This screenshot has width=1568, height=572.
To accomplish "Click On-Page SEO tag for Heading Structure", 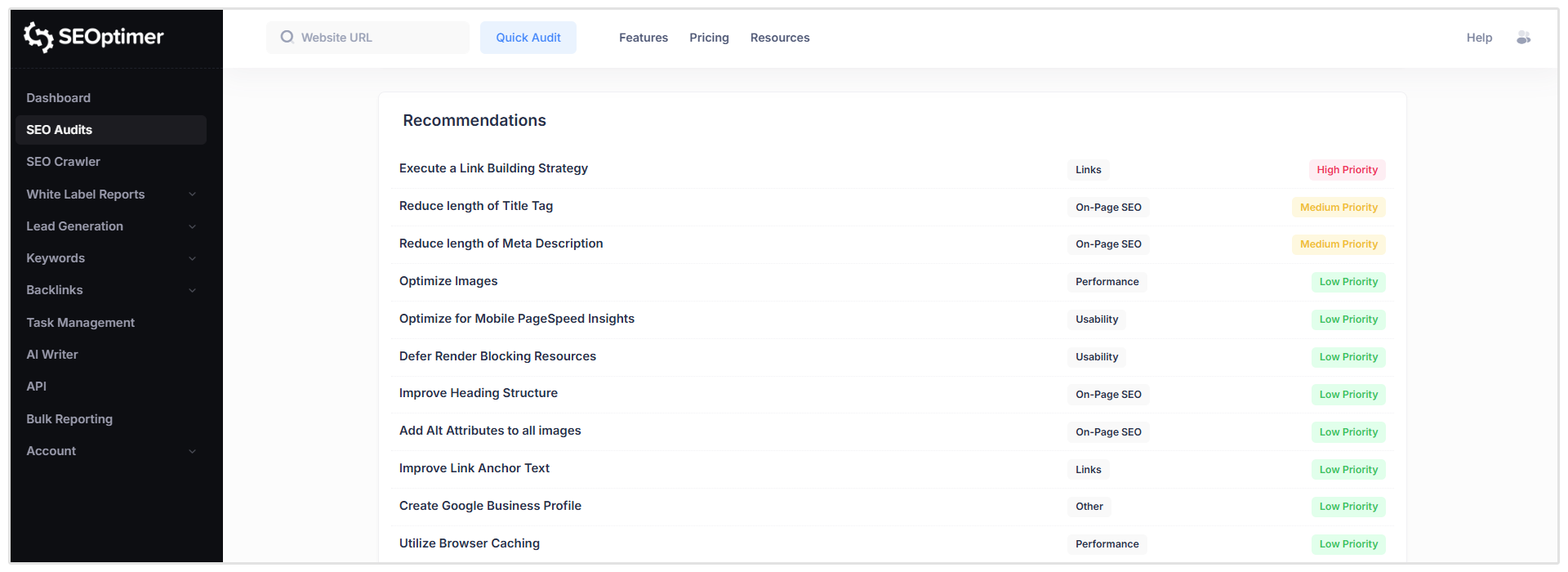I will [1108, 395].
